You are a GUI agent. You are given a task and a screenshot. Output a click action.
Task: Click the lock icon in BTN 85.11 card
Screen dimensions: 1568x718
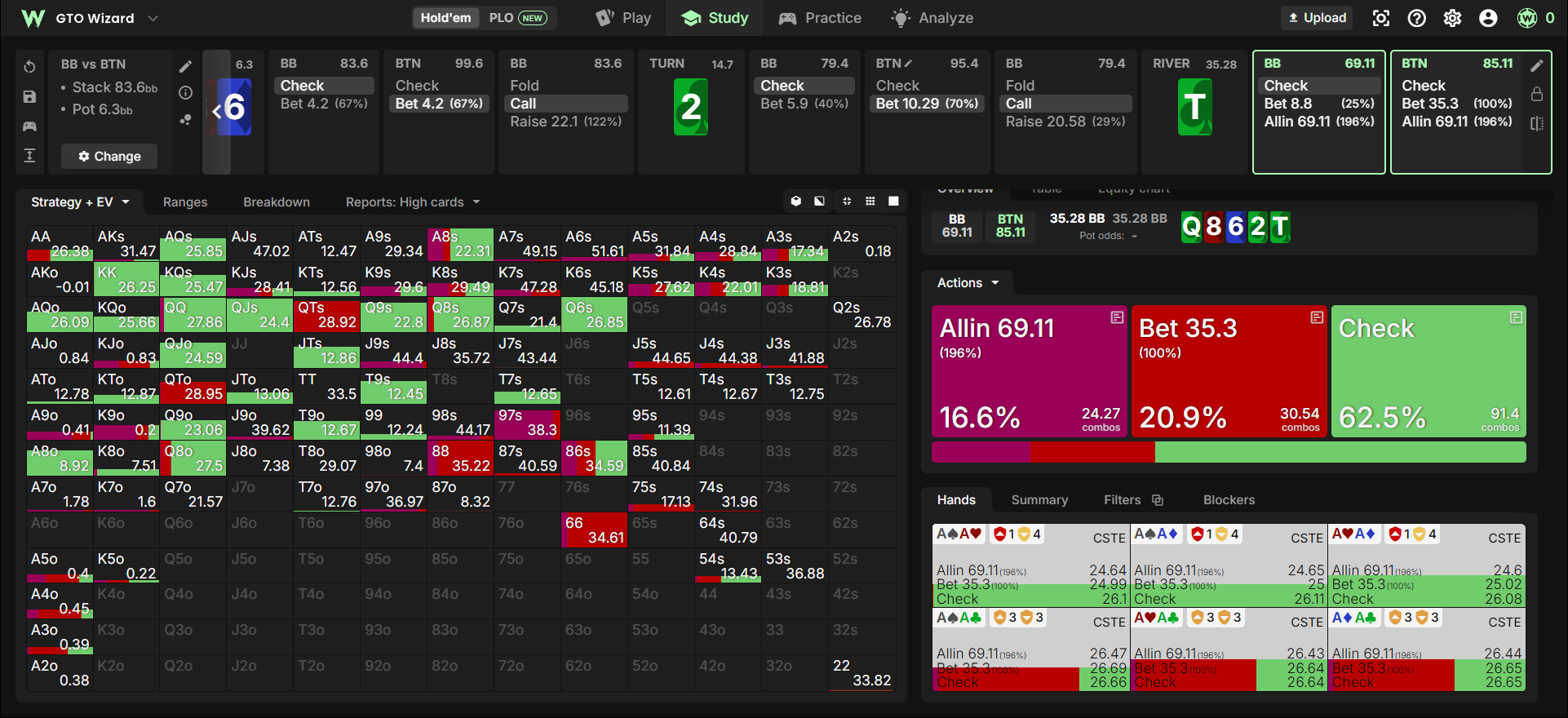[1537, 95]
